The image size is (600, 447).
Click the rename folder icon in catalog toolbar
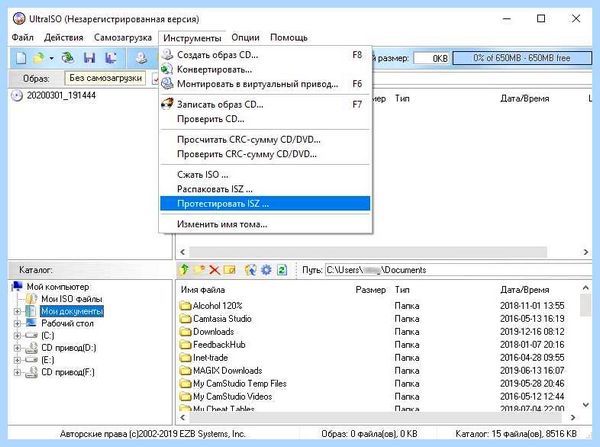click(230, 270)
